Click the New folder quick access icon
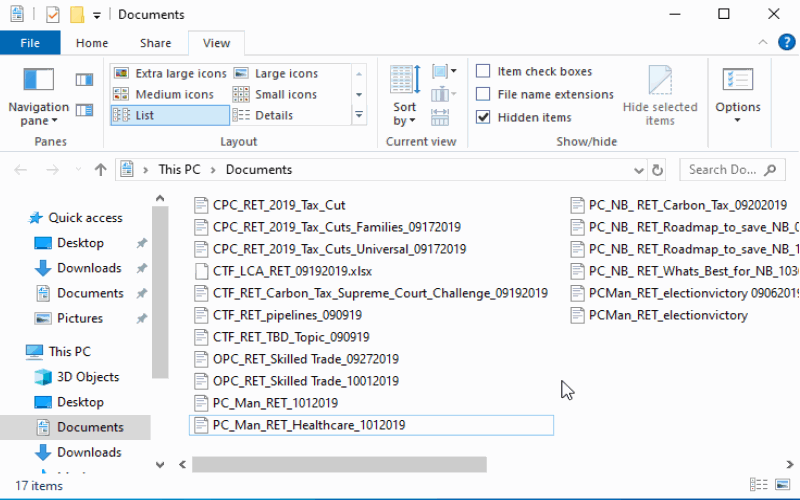800x500 pixels. coord(77,14)
